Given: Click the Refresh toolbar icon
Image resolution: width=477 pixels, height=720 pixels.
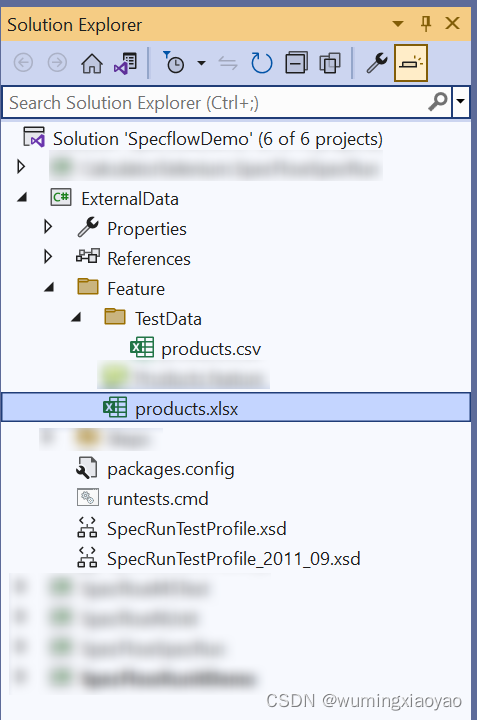Looking at the screenshot, I should click(262, 63).
